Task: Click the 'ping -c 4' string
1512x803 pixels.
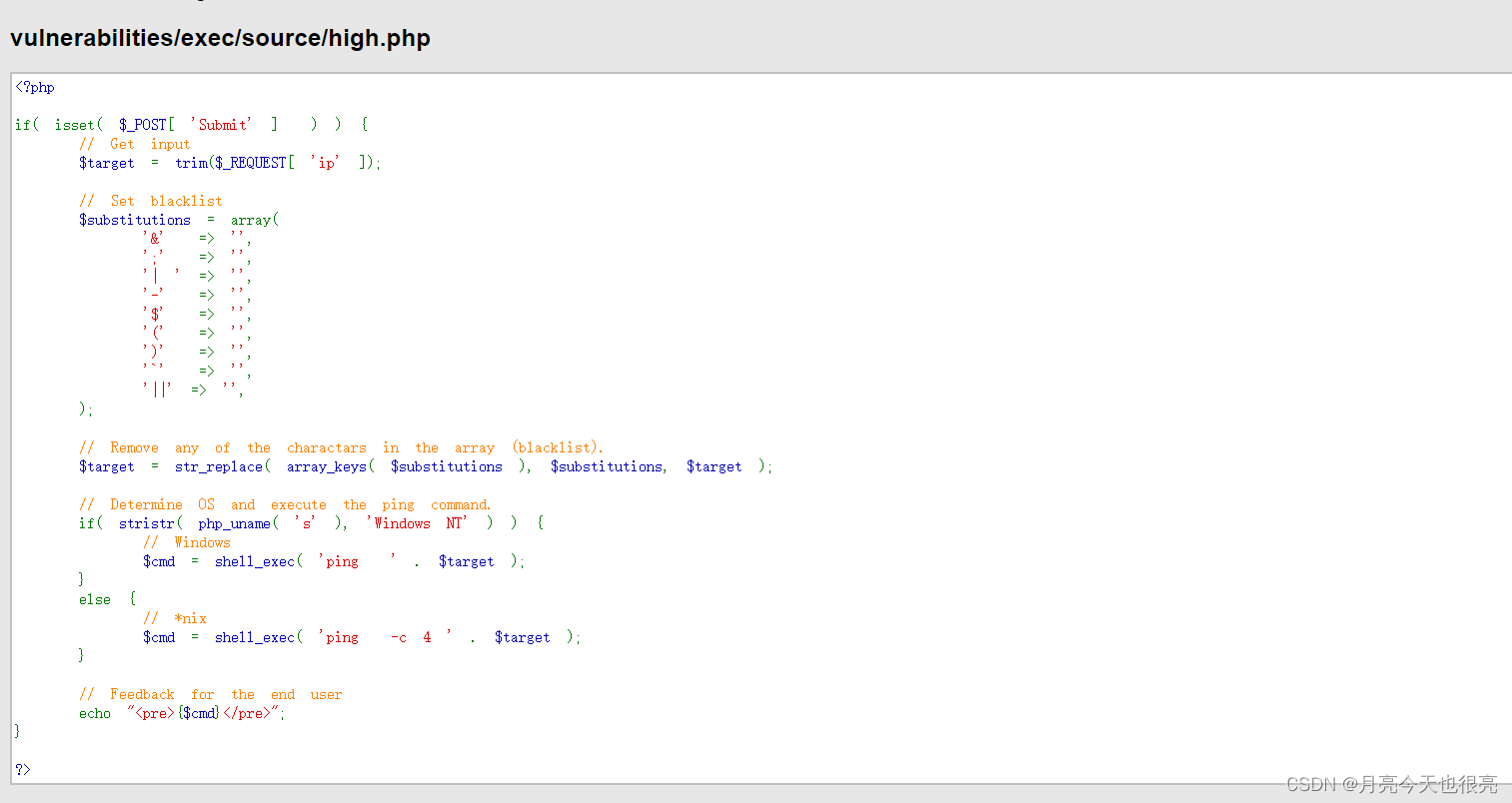Action: pyautogui.click(x=385, y=637)
